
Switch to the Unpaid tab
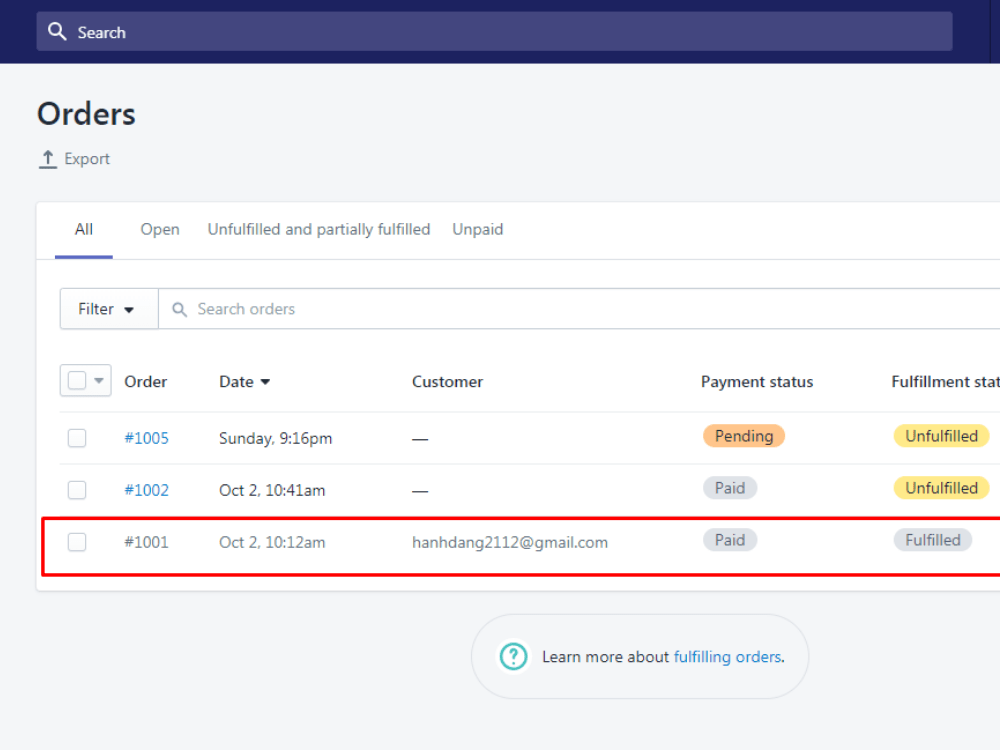coord(478,230)
